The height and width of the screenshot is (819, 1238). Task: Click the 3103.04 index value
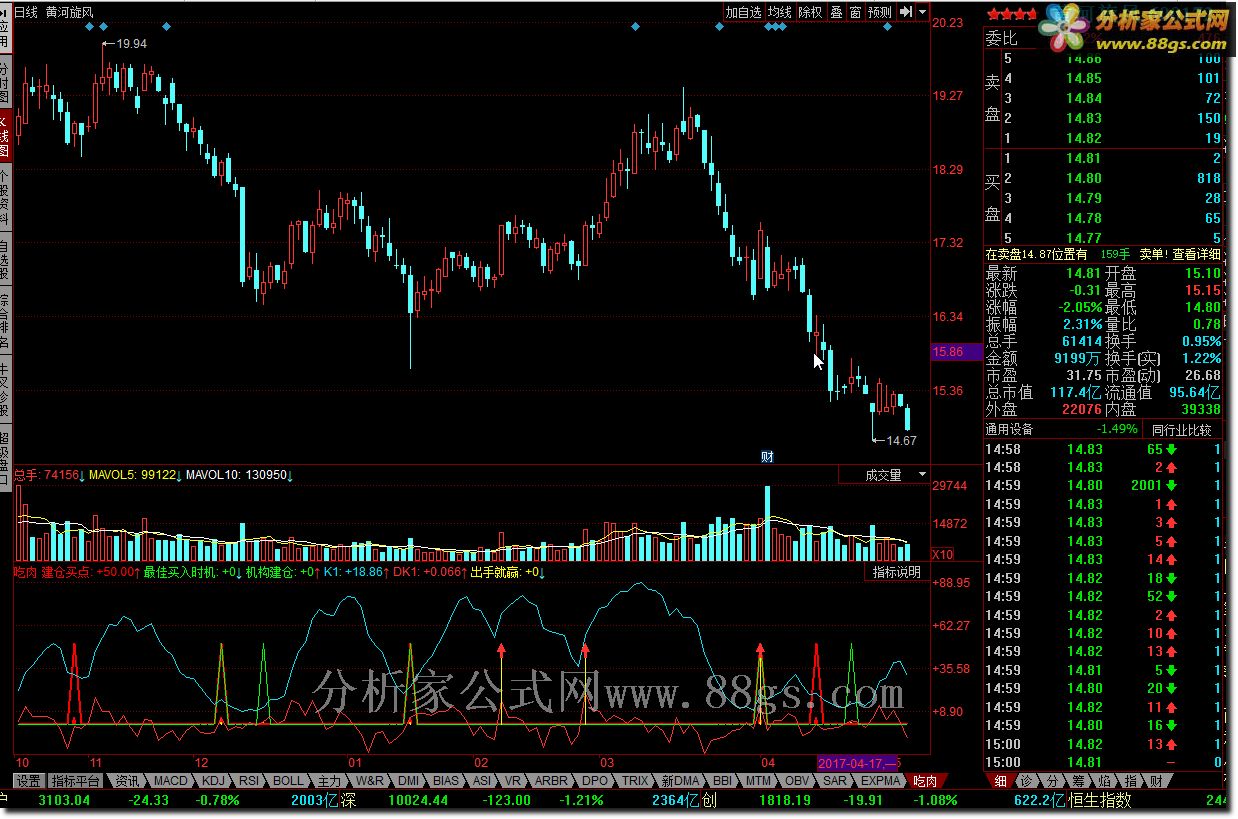tap(64, 800)
